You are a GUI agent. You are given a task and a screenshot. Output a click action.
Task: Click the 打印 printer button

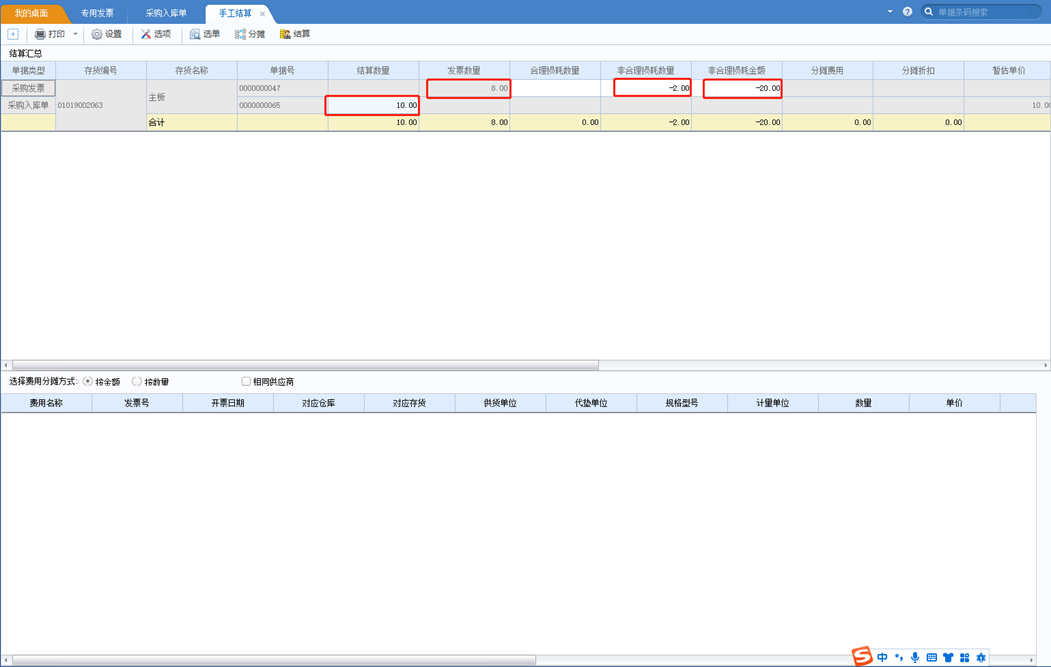[50, 34]
